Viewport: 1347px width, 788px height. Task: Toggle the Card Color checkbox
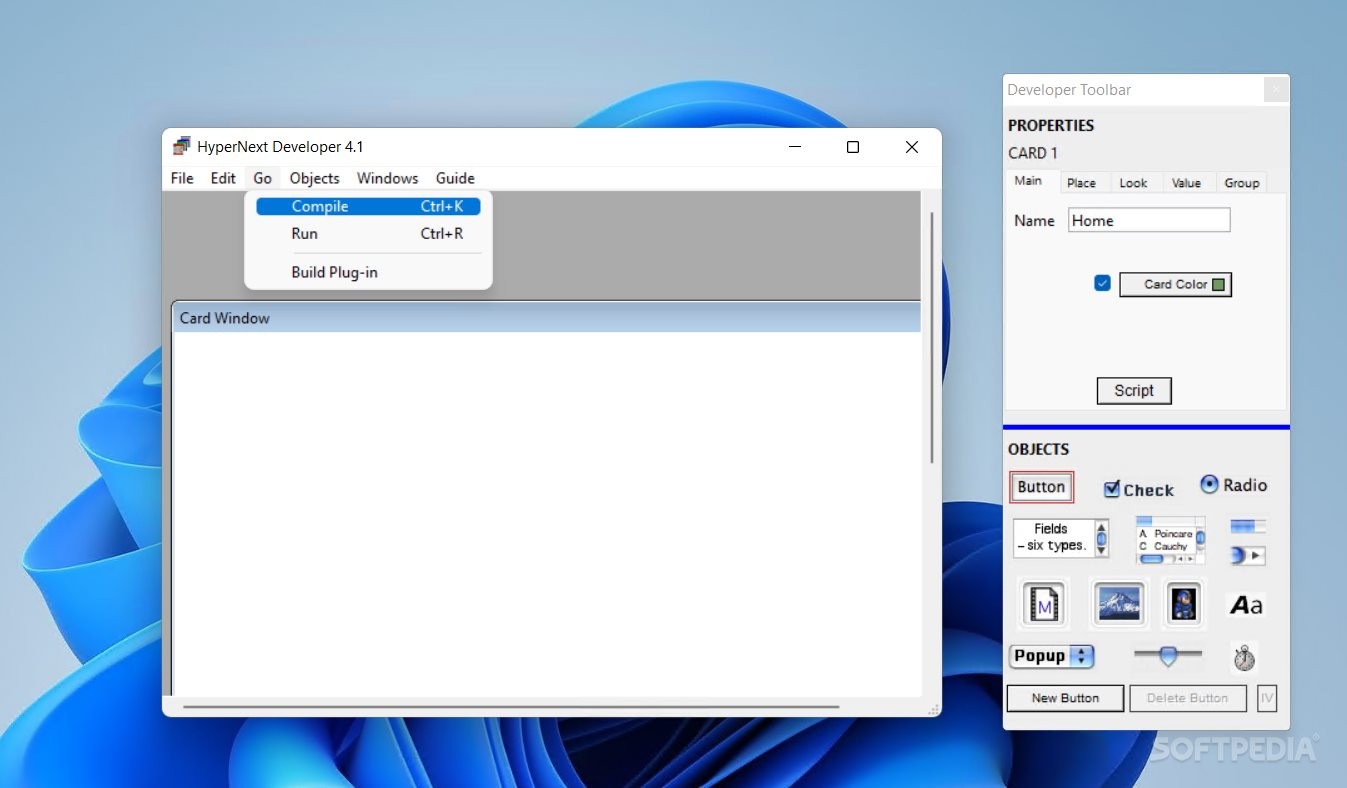1102,283
